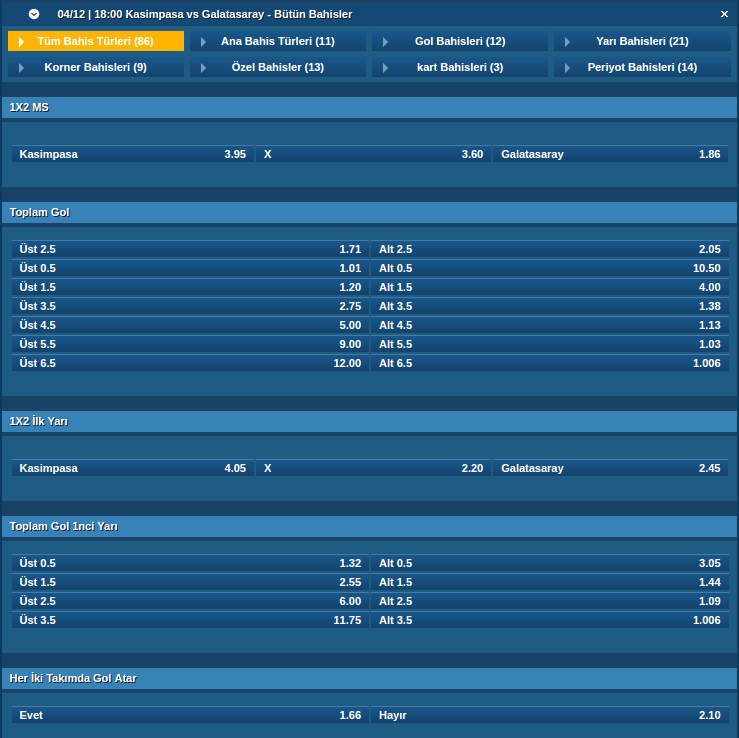Collapse the Toplam Gol section header
Image resolution: width=739 pixels, height=738 pixels.
tap(370, 213)
